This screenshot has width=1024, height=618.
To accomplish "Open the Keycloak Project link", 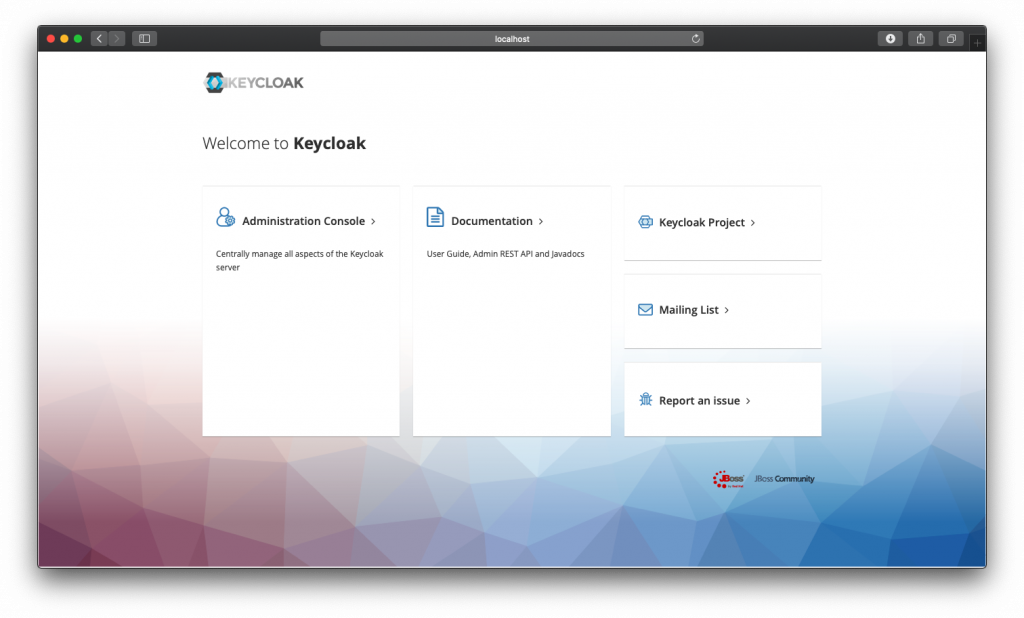I will (701, 223).
